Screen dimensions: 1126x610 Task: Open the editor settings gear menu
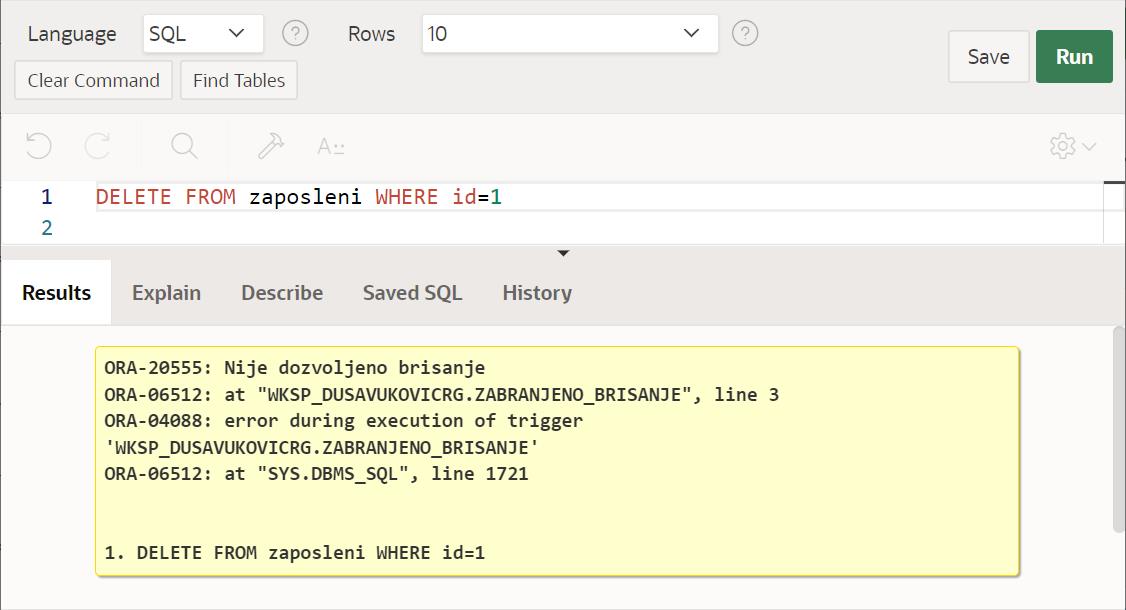(1073, 146)
